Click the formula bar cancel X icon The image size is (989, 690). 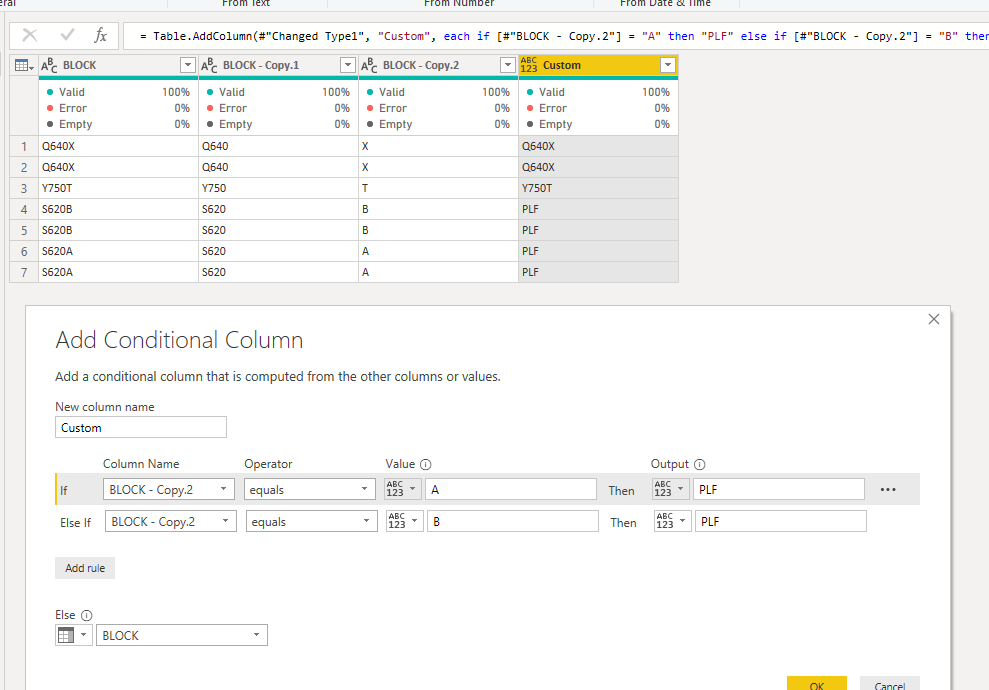tap(30, 35)
